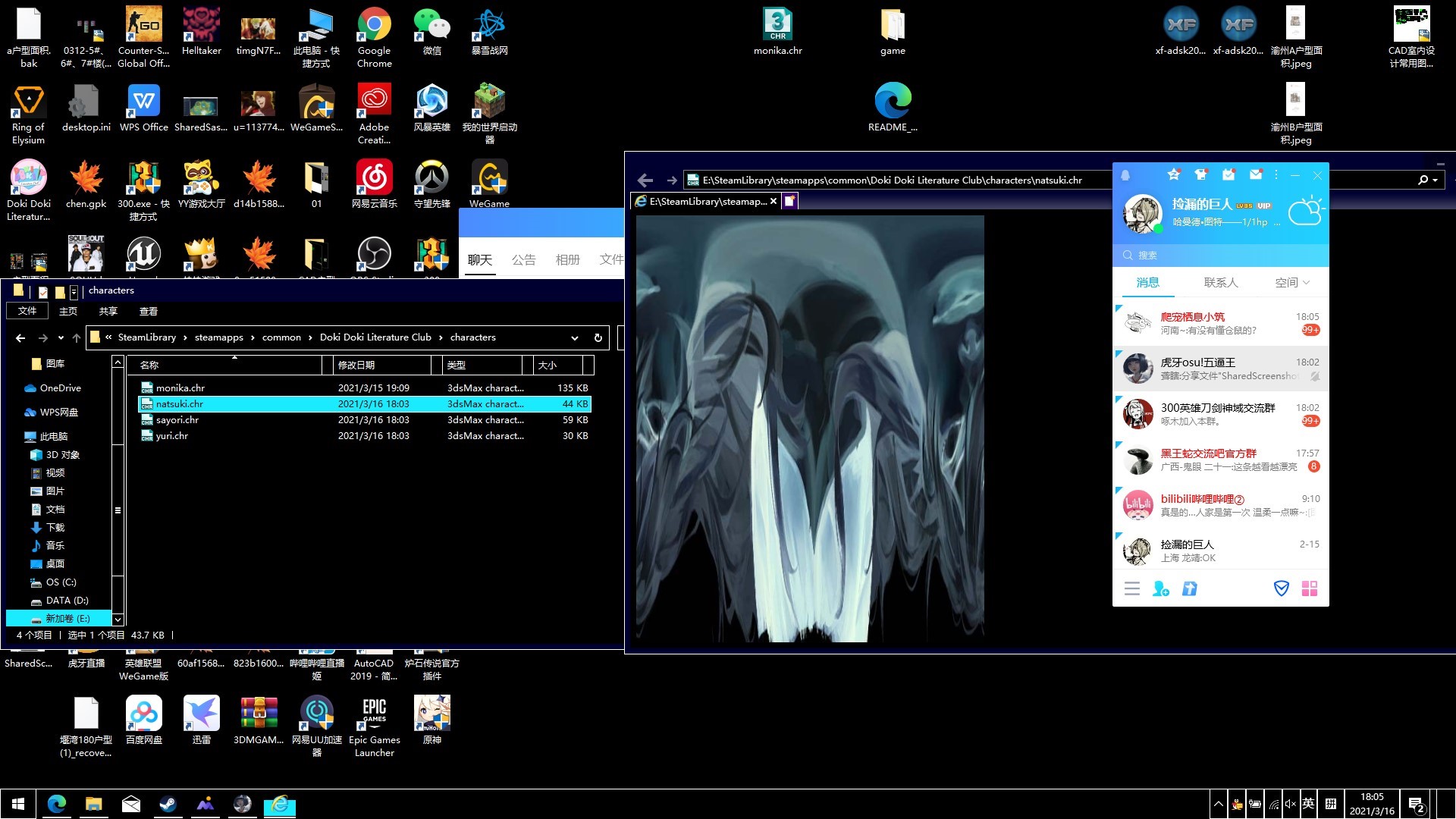Sort files by 类型 column
1456x819 pixels.
(x=482, y=365)
